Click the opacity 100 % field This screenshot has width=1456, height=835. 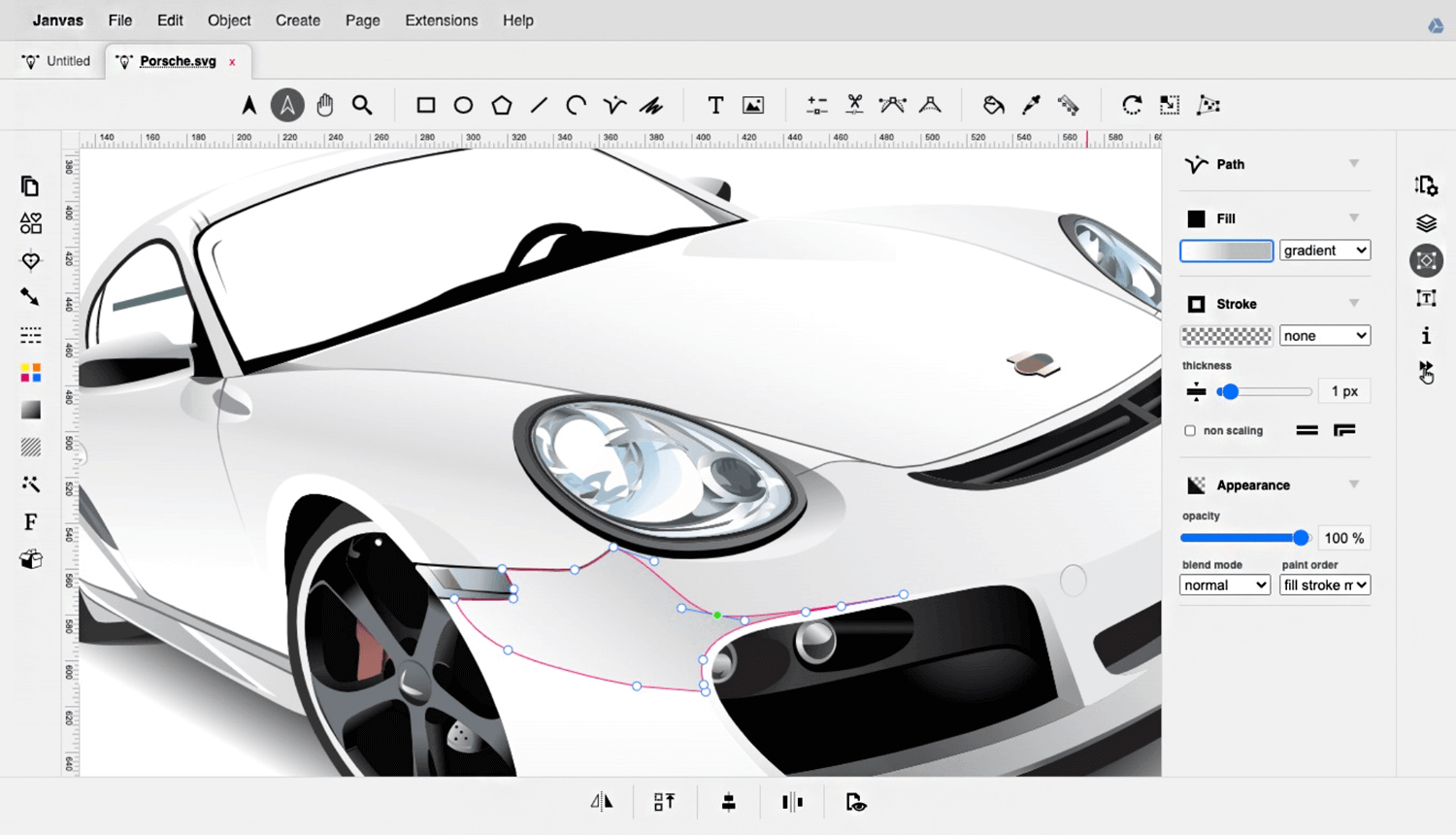click(1344, 538)
